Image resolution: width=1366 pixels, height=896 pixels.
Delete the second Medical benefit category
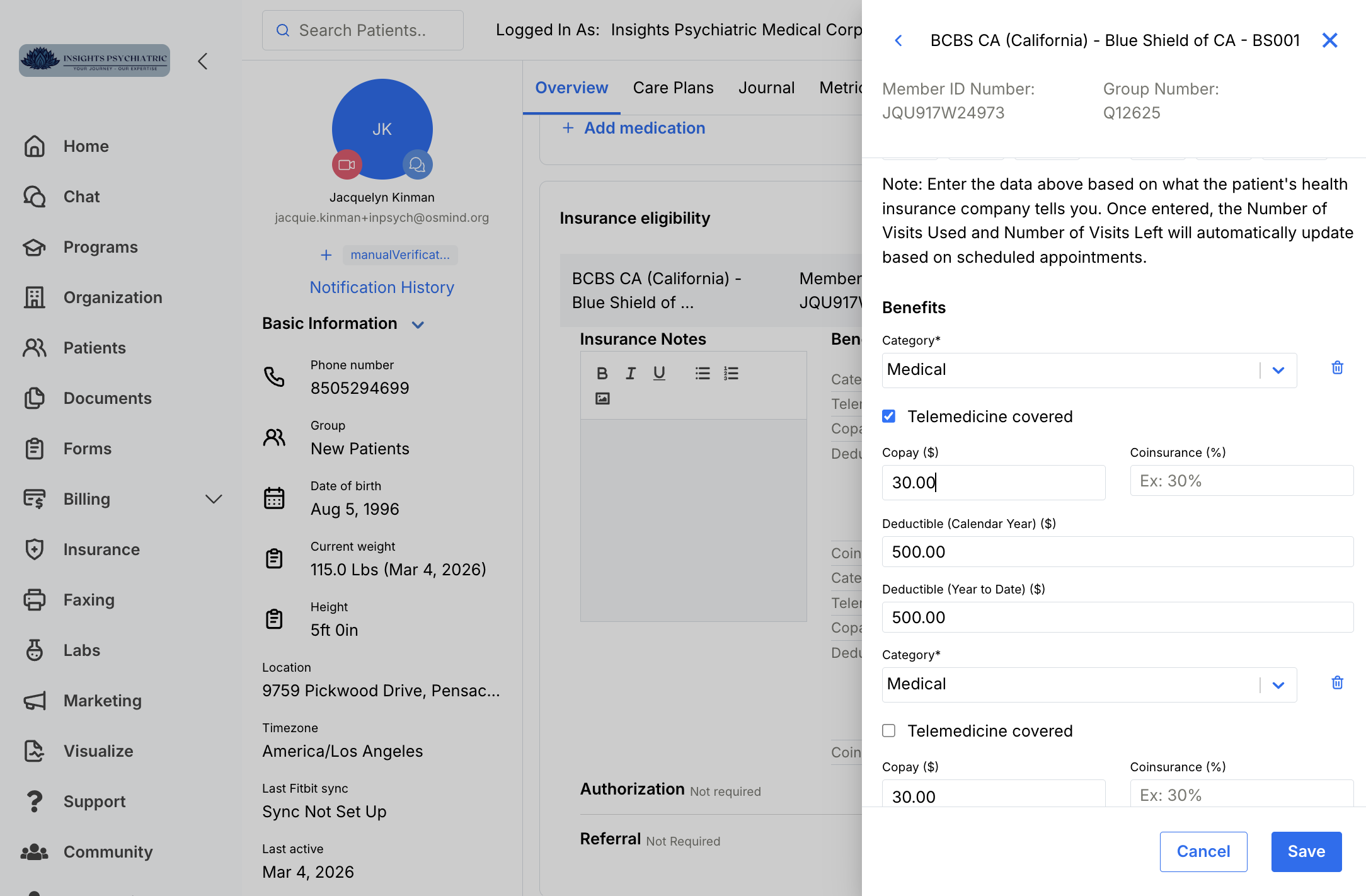[x=1337, y=683]
